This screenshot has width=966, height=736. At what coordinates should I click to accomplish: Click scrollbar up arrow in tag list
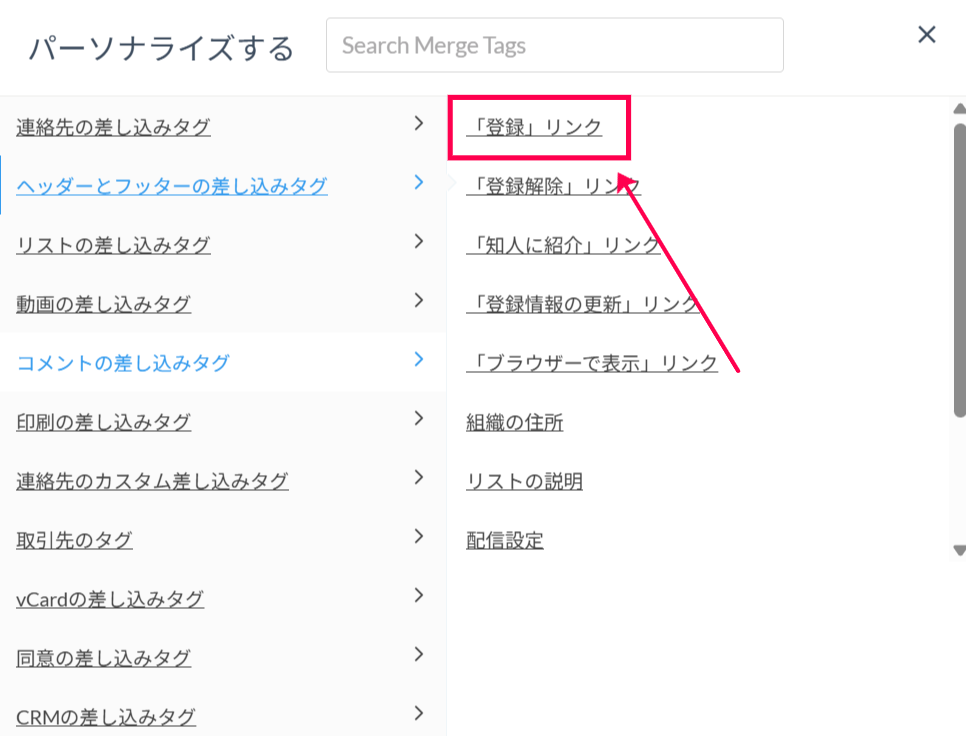click(959, 108)
